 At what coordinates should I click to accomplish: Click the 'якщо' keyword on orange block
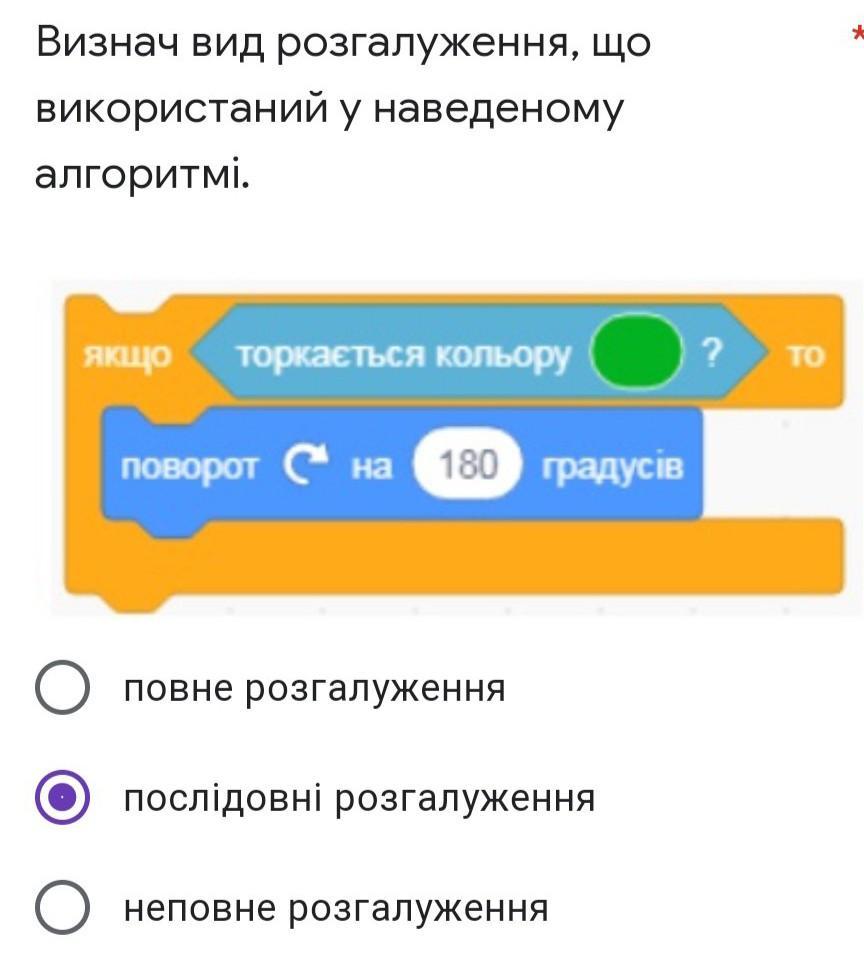[127, 356]
